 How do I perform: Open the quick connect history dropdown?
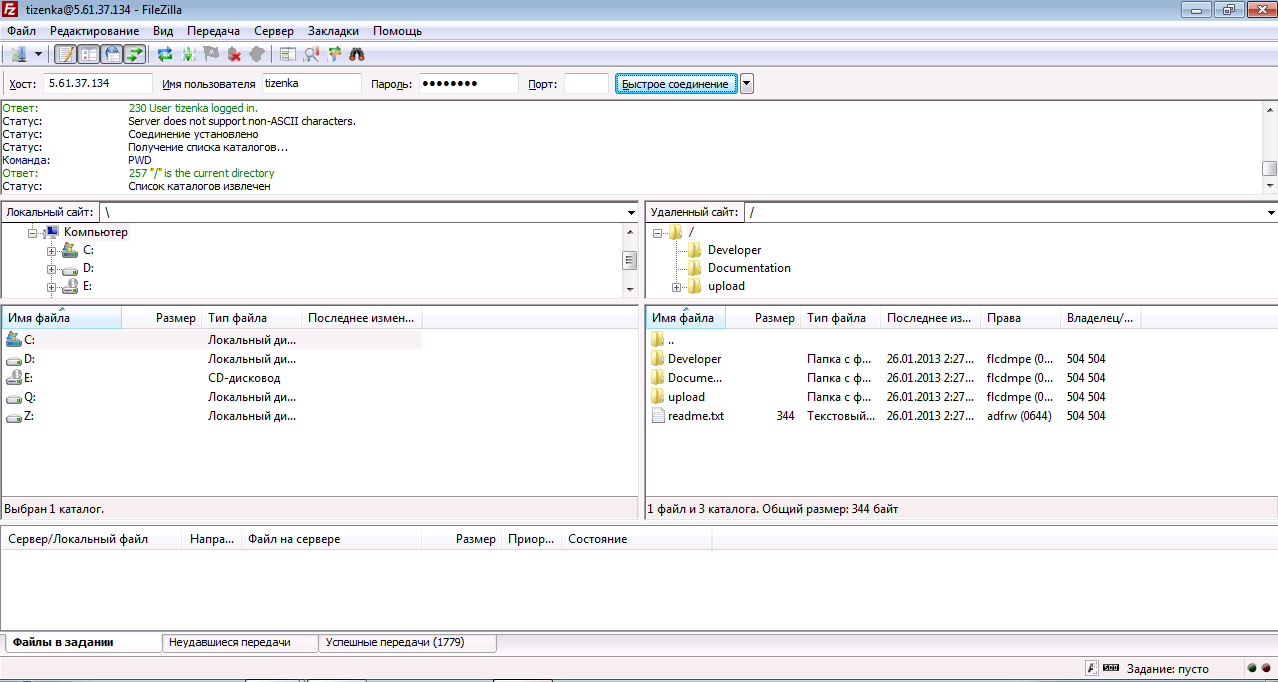tap(747, 84)
